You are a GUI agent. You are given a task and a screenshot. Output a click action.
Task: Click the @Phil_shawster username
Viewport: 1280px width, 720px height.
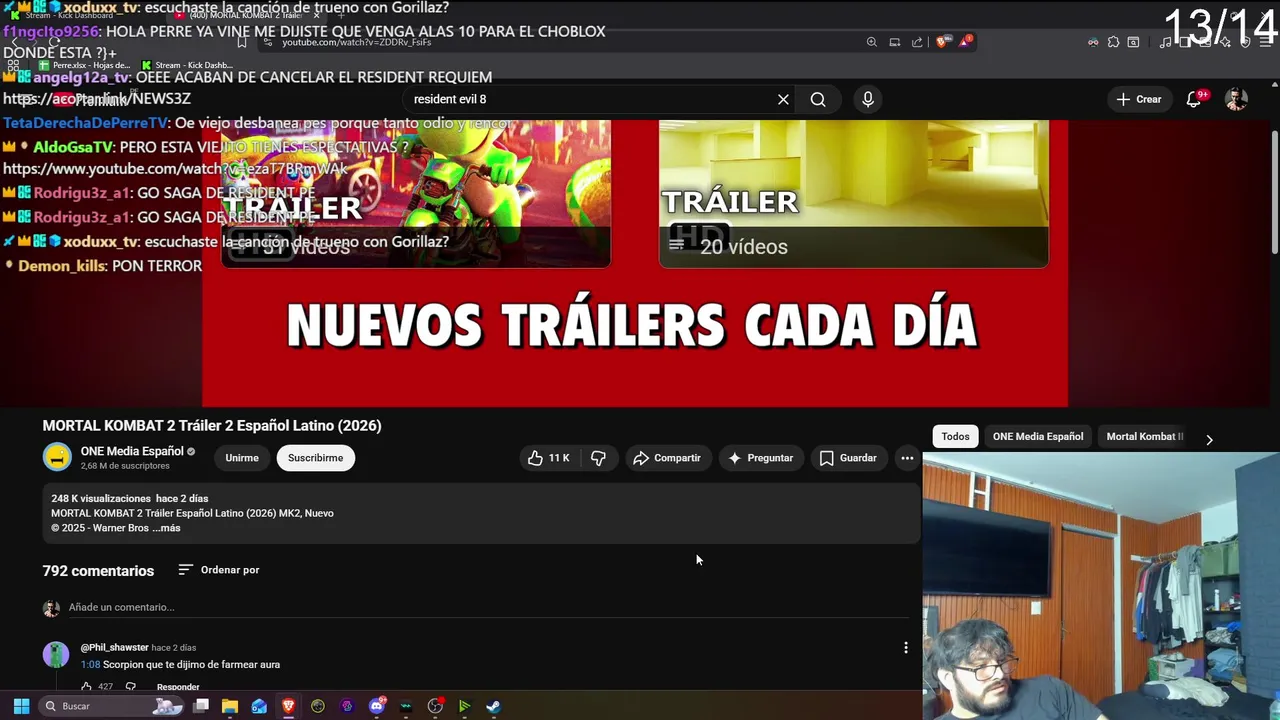coord(114,647)
